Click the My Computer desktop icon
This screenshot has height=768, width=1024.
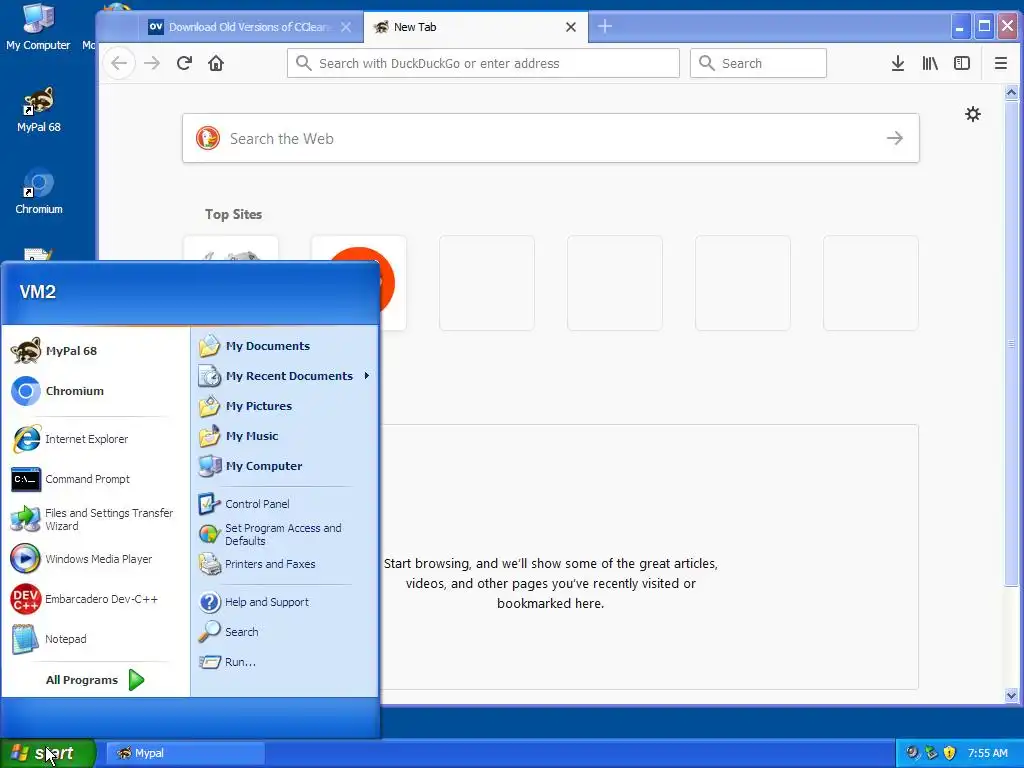coord(38,26)
